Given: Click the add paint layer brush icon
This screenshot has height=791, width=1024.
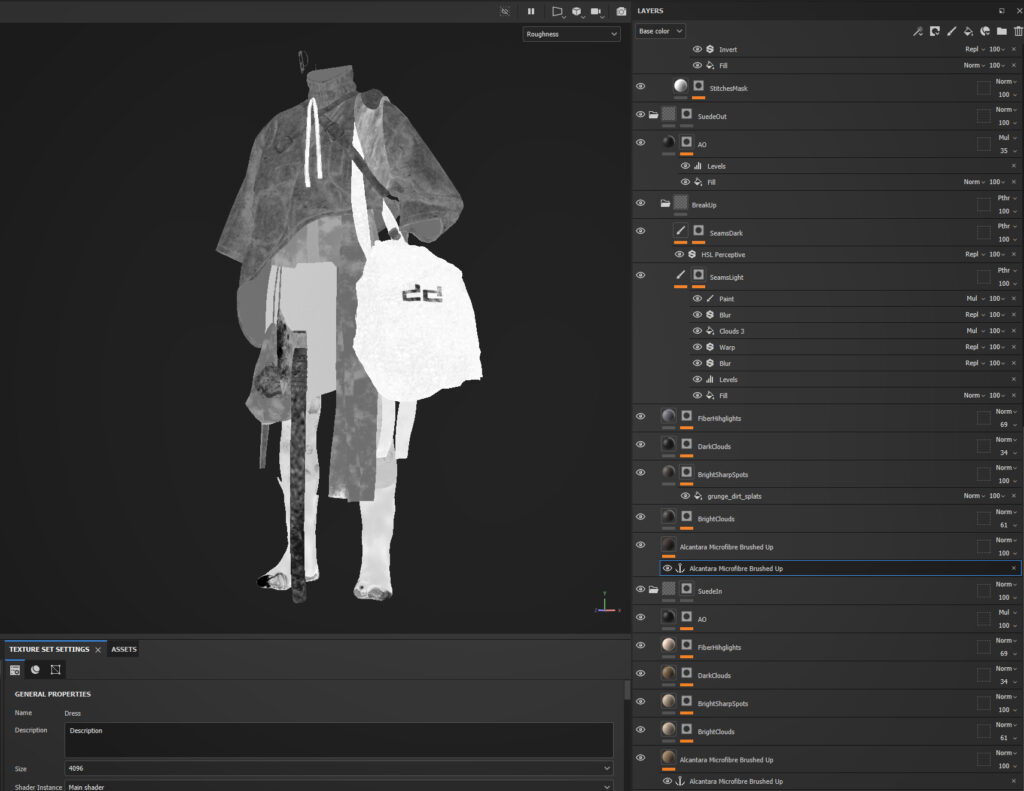Looking at the screenshot, I should pos(951,31).
